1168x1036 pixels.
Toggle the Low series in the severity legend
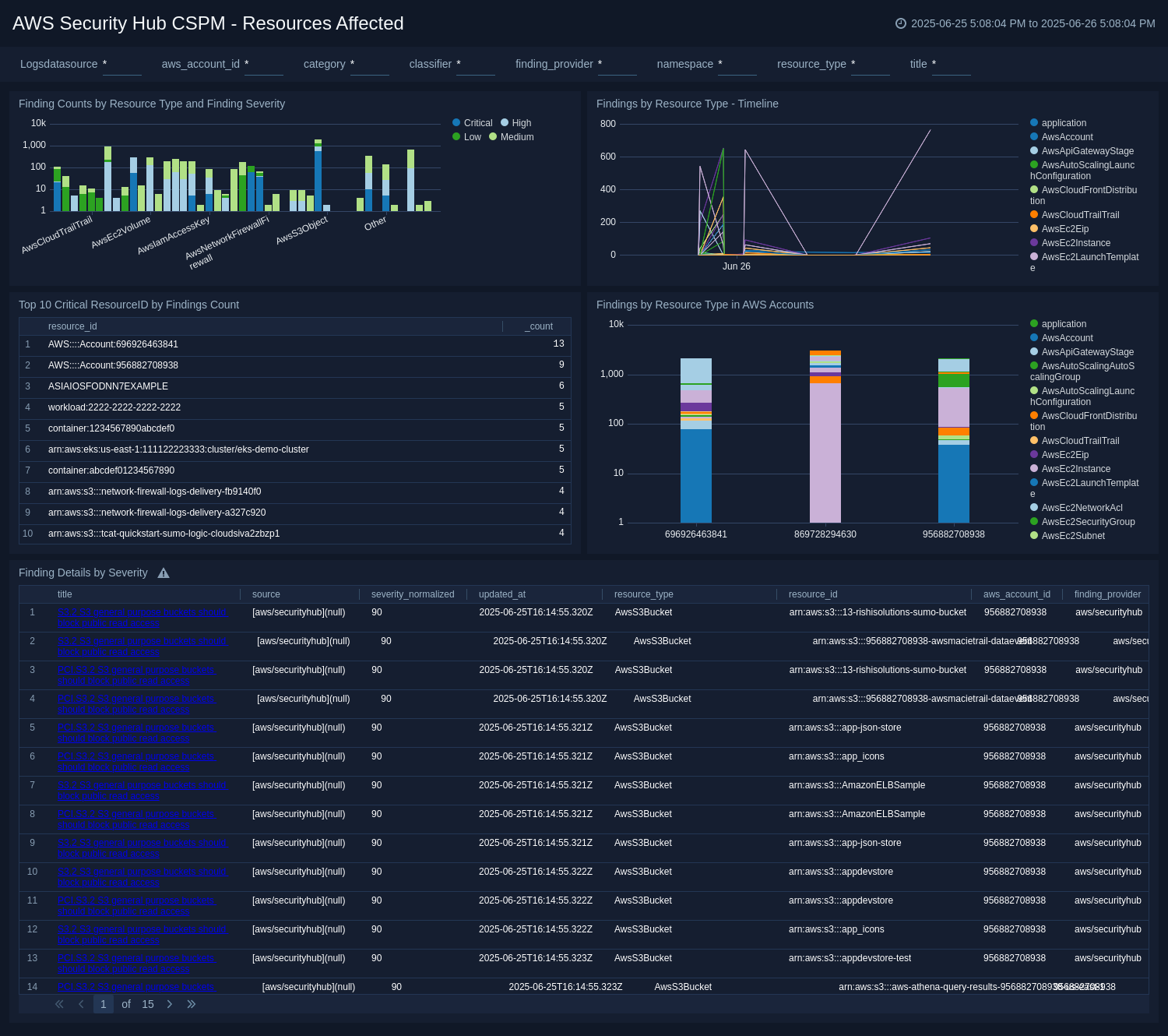[x=467, y=137]
